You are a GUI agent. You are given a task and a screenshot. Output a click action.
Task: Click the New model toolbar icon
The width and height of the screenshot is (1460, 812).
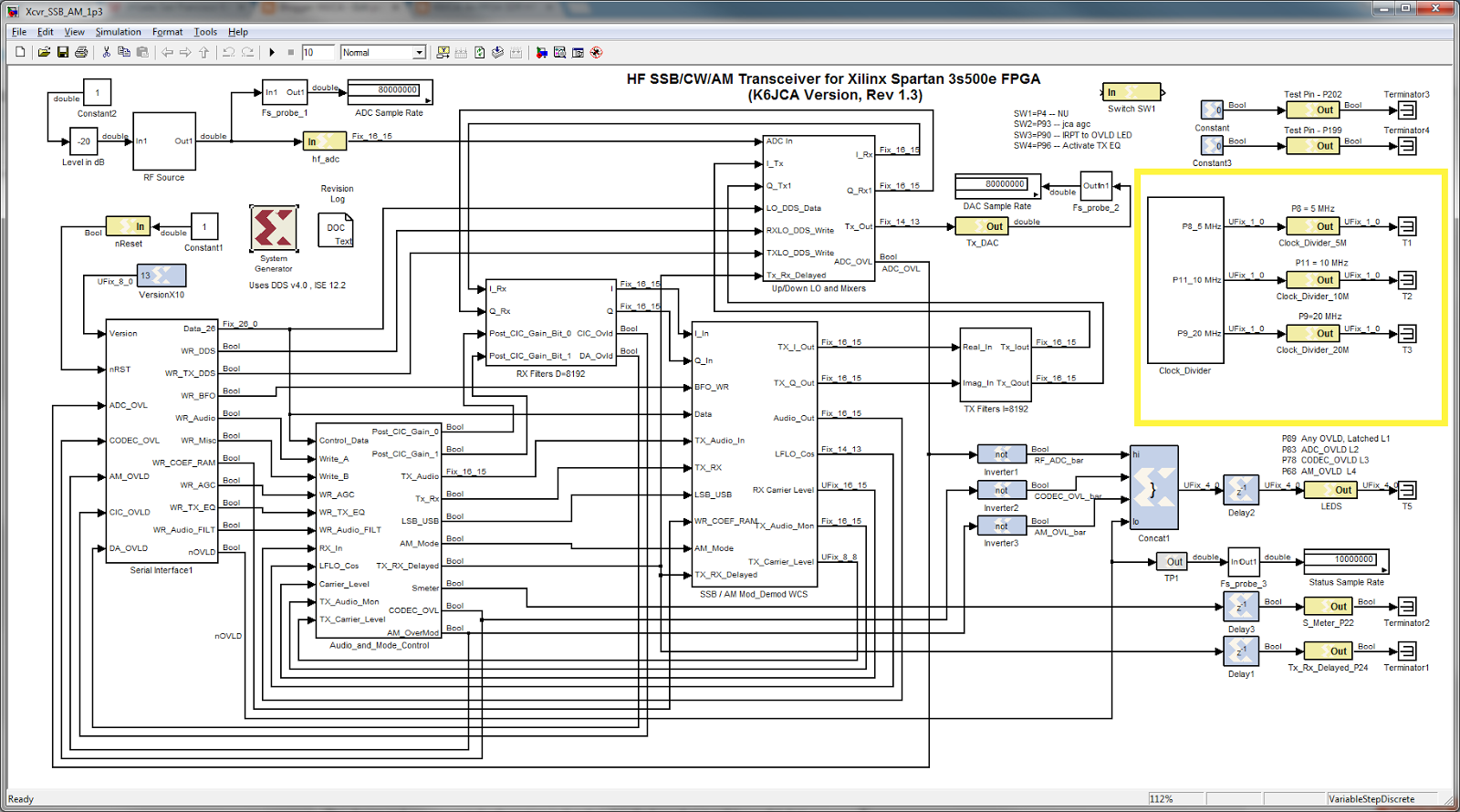point(20,52)
